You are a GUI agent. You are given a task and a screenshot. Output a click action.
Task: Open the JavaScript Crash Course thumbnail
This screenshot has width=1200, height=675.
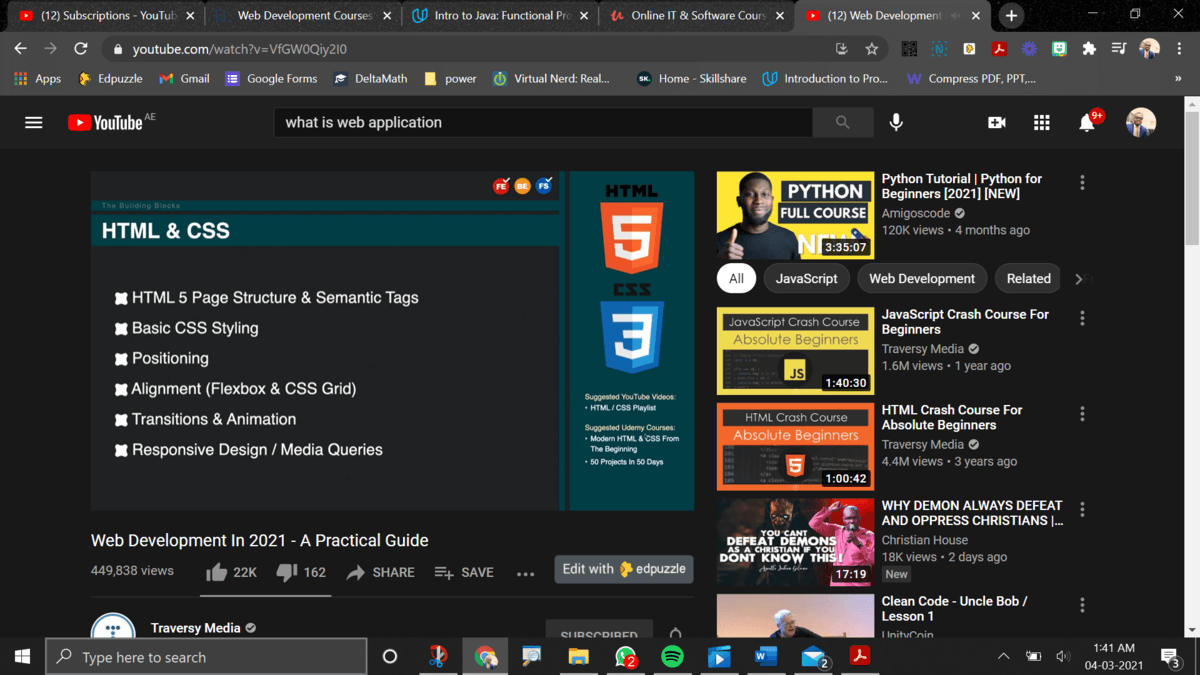click(x=795, y=351)
